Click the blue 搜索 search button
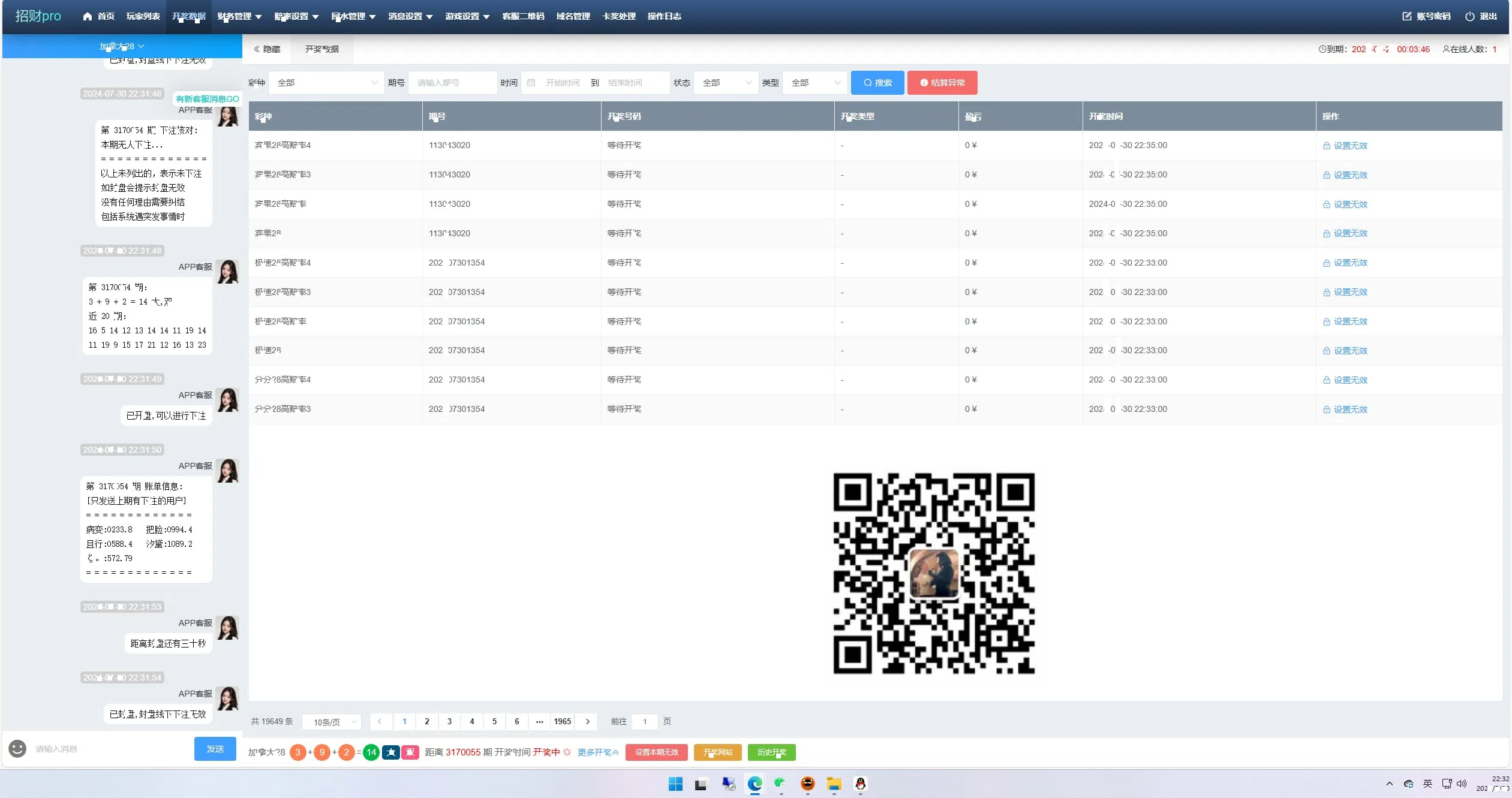 pyautogui.click(x=877, y=83)
